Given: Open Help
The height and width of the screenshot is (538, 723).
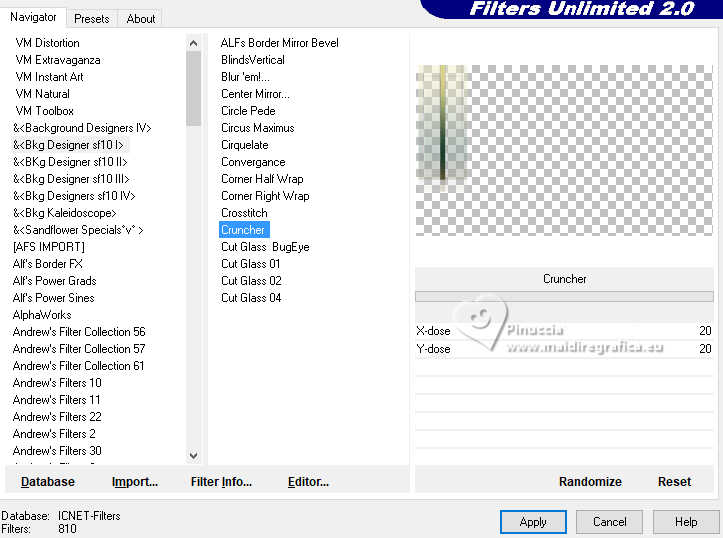Looking at the screenshot, I should [686, 522].
